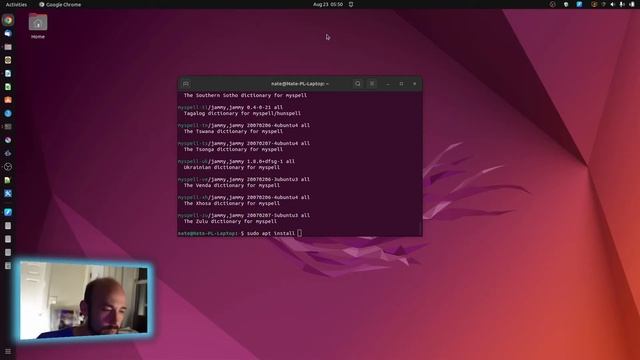This screenshot has height=360, width=640.
Task: Open Google Chrome from the dock
Action: click(8, 20)
